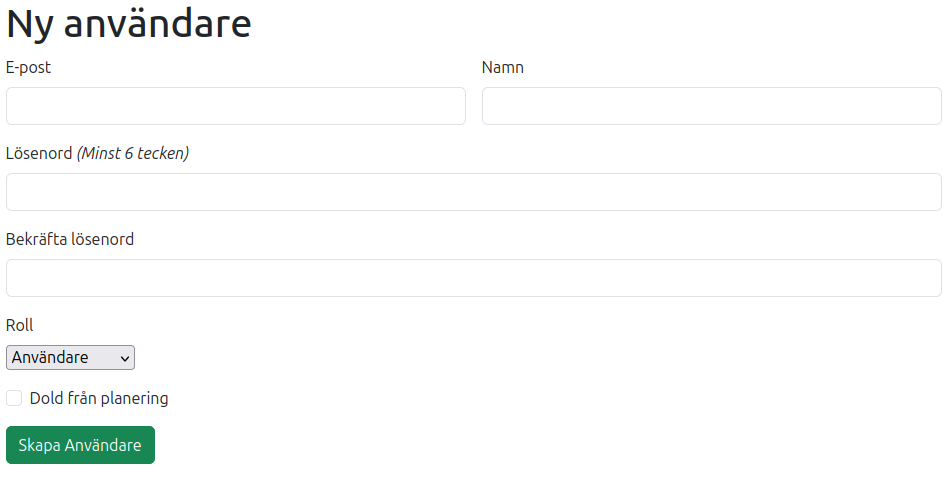Click the Ny användare page heading
Screen dimensions: 947x479
pos(129,24)
